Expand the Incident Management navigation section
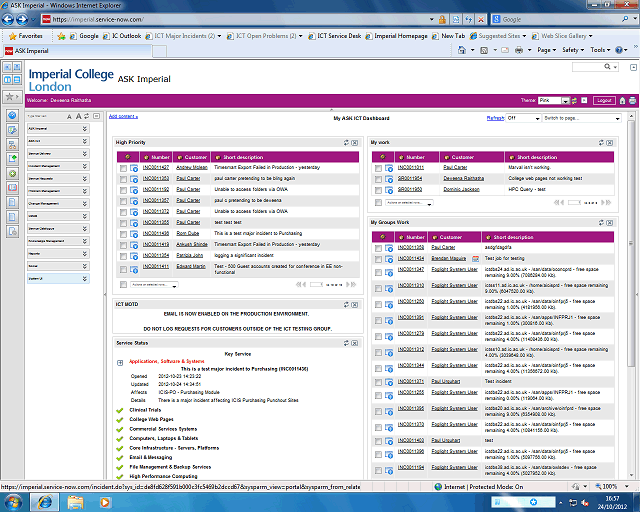 (x=85, y=166)
